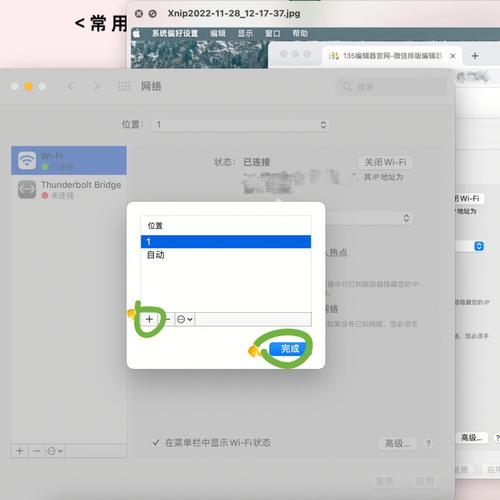
Task: Go back with the left chevron
Action: [x=71, y=86]
